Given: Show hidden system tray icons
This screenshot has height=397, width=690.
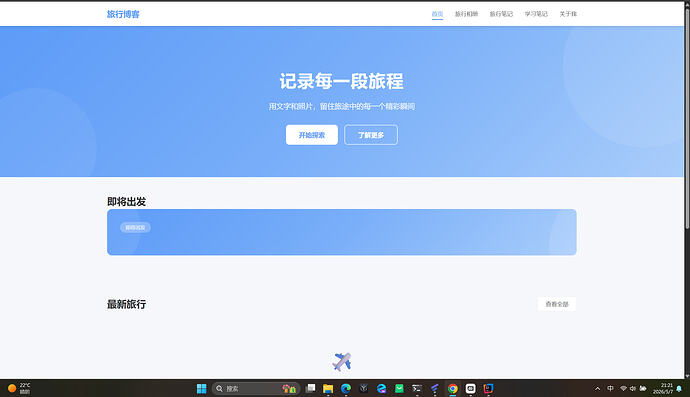Looking at the screenshot, I should click(597, 388).
